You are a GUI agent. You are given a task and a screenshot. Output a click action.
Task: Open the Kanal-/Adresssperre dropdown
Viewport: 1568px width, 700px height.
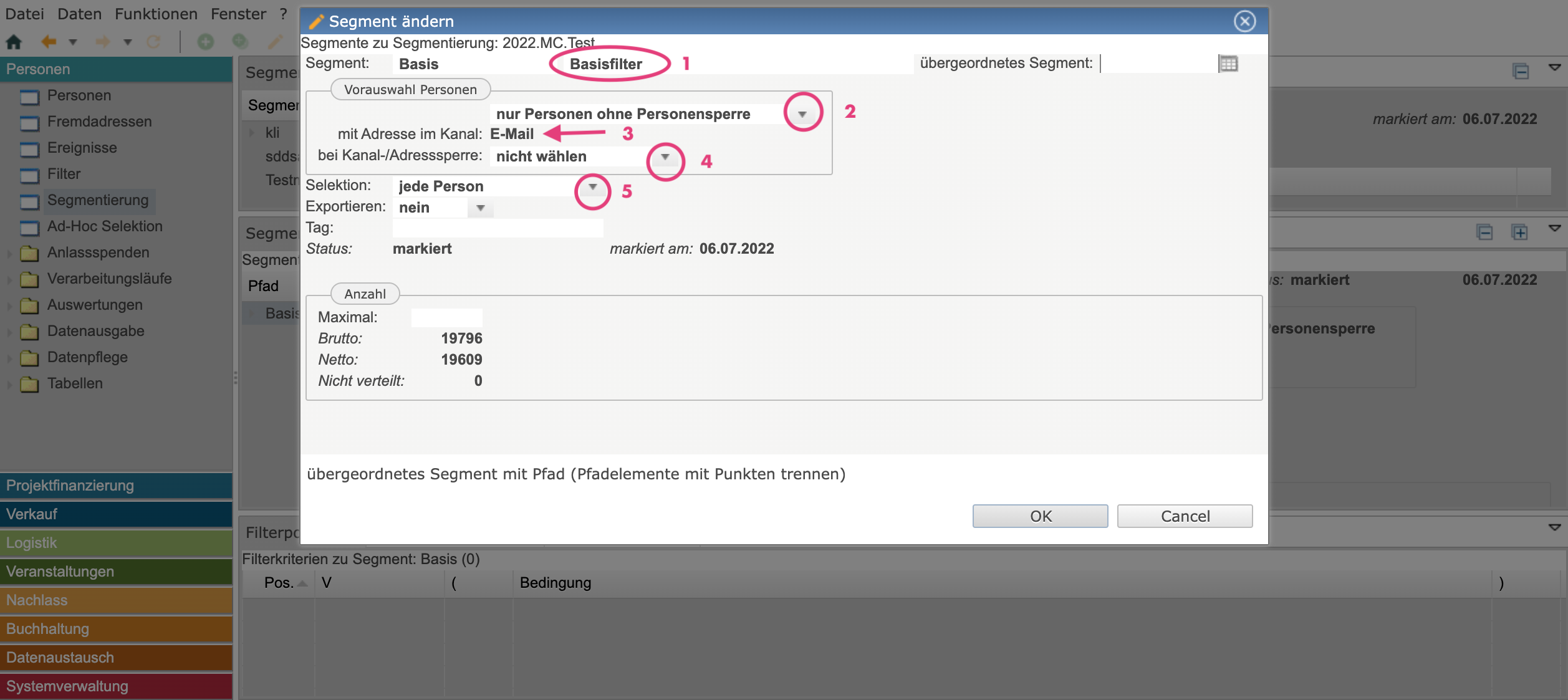pos(665,157)
